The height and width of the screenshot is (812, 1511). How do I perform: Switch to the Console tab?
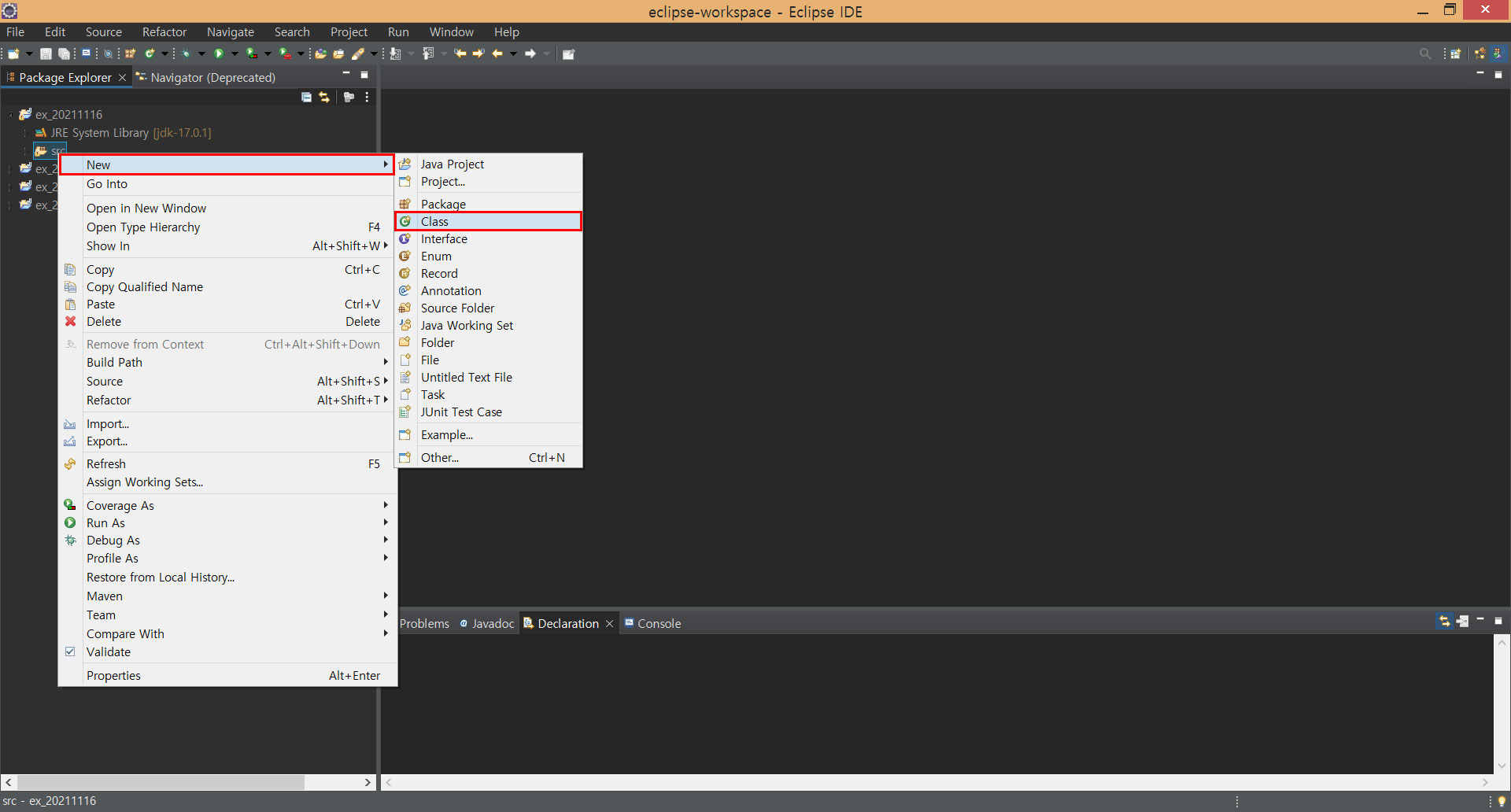point(652,623)
